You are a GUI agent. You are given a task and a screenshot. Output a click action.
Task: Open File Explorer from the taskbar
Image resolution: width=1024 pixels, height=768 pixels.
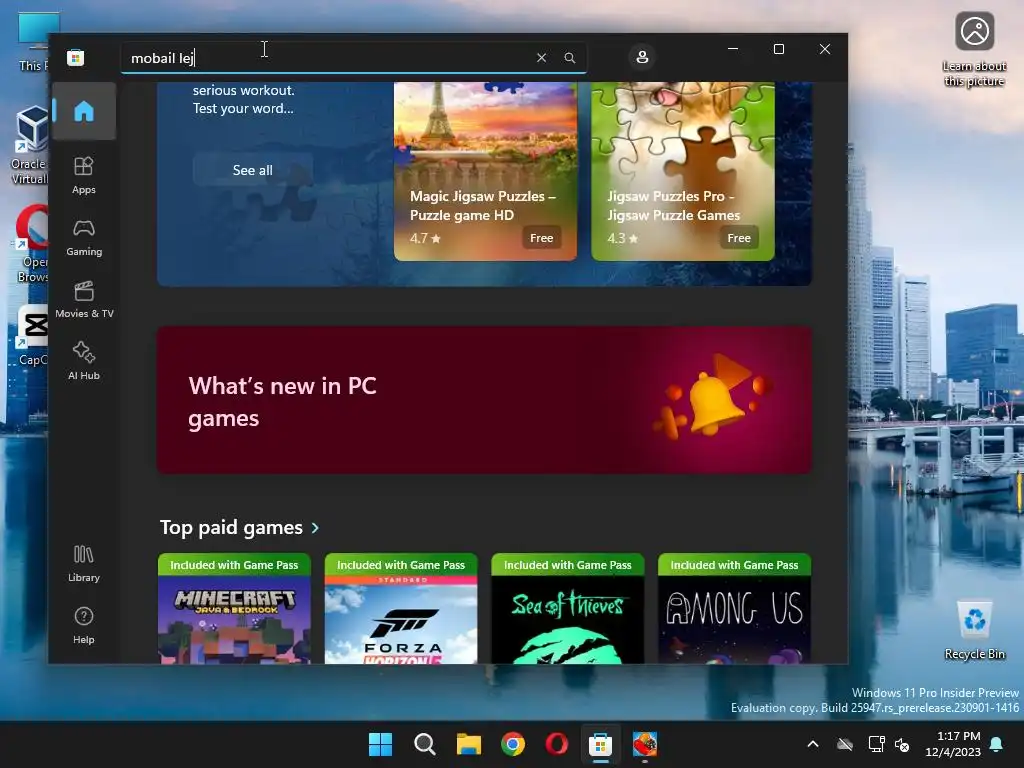tap(469, 744)
